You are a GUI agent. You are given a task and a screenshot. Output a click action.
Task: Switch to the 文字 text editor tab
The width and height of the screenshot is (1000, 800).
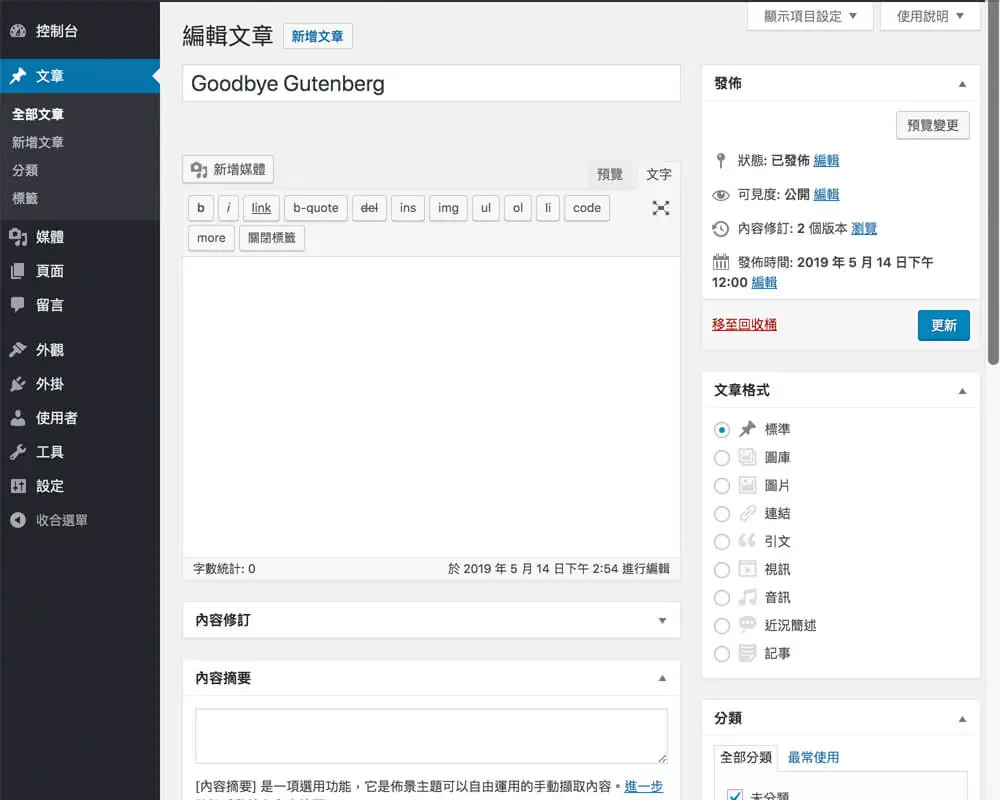(658, 175)
